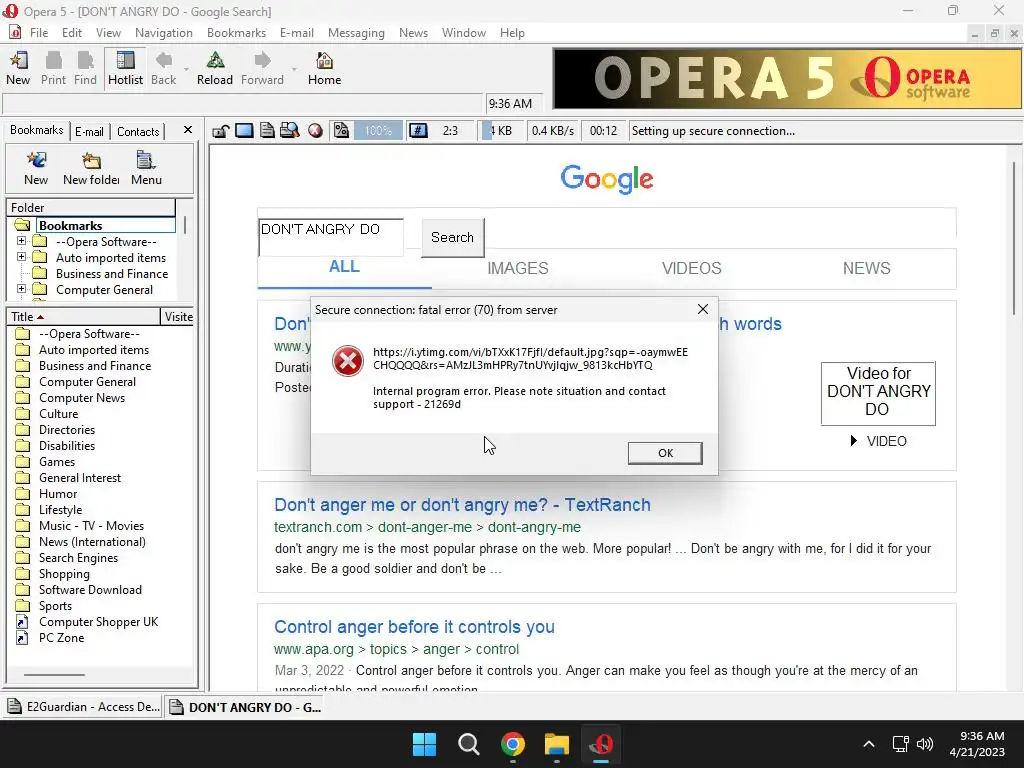The image size is (1024, 768).
Task: Click the red stop loading icon
Action: [315, 131]
